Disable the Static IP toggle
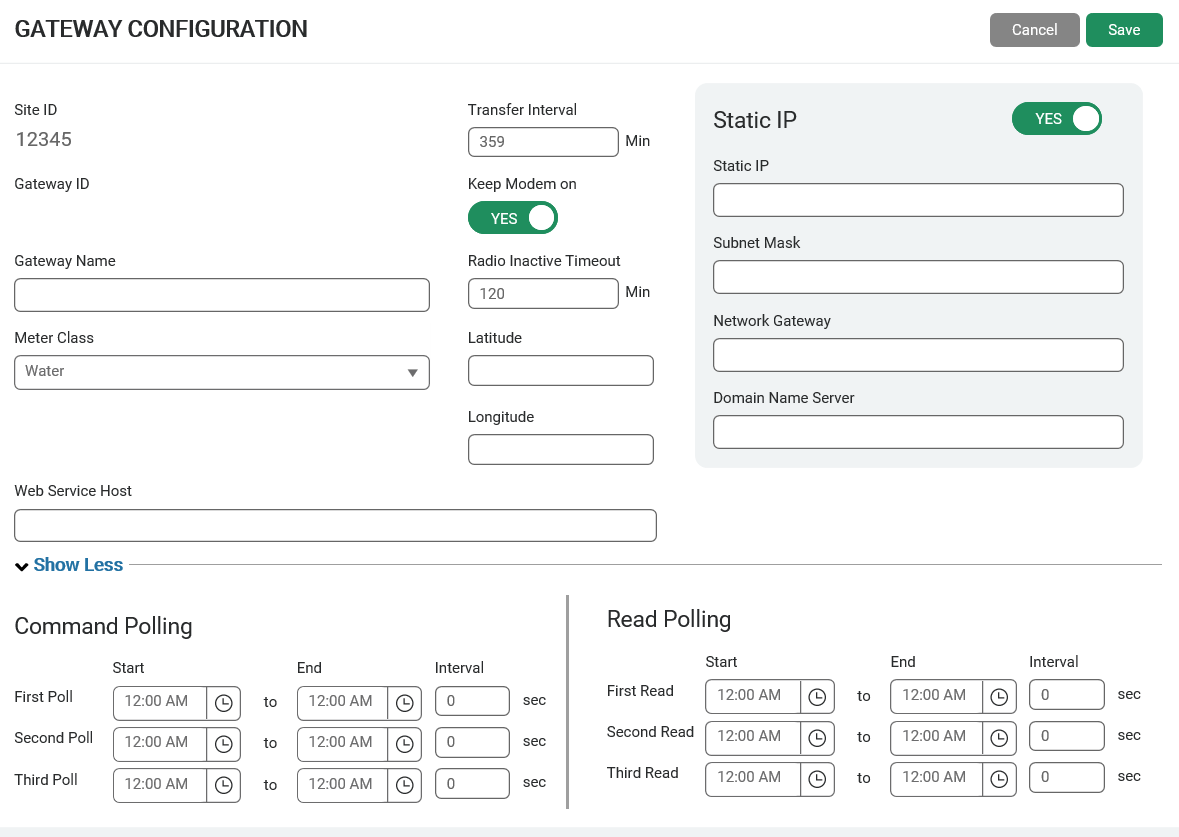 click(x=1056, y=119)
